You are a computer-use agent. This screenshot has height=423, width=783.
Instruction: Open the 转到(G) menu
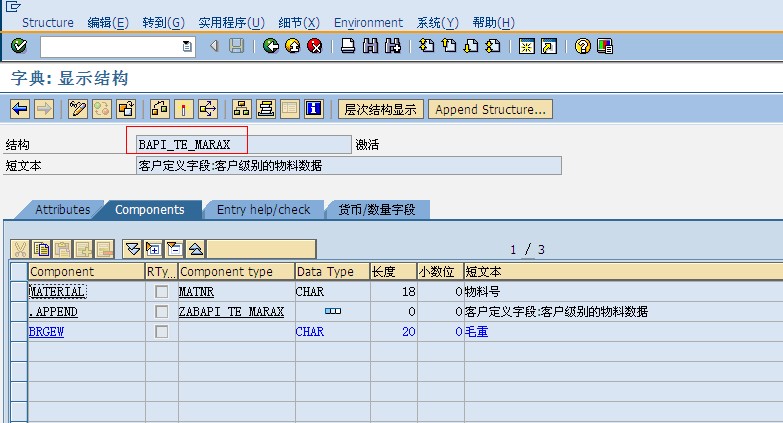tap(163, 23)
